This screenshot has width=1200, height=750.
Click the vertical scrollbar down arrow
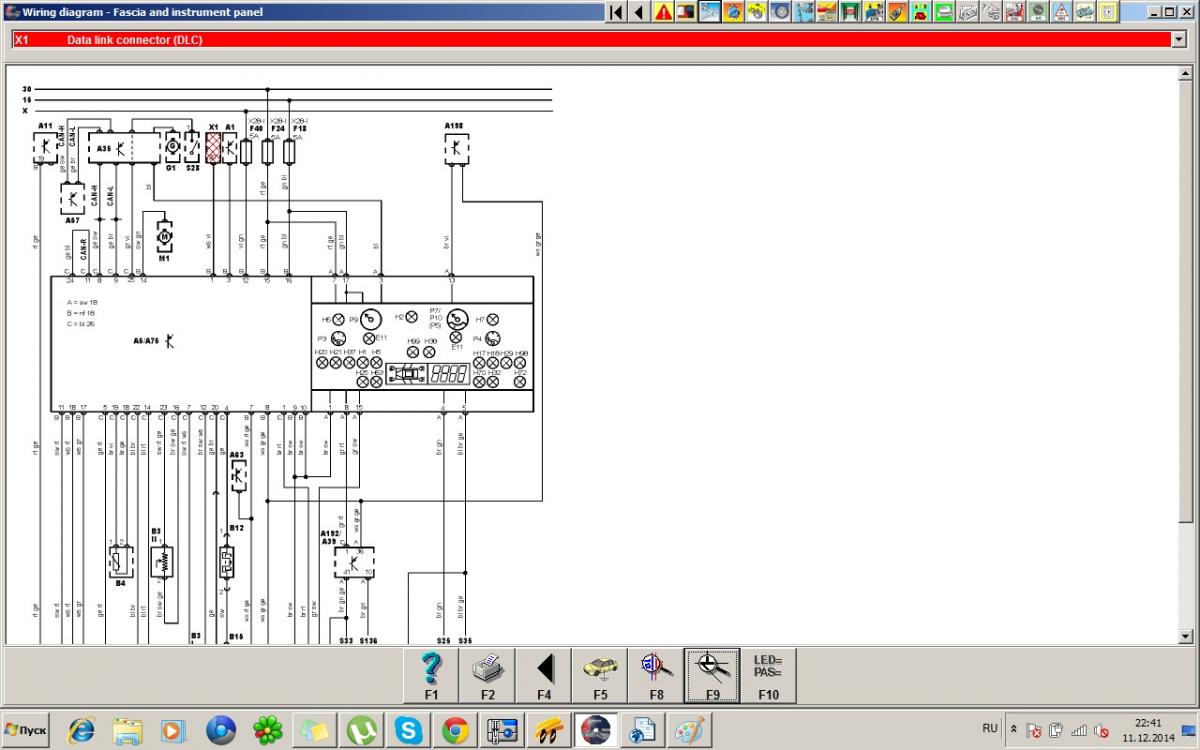tap(1186, 636)
